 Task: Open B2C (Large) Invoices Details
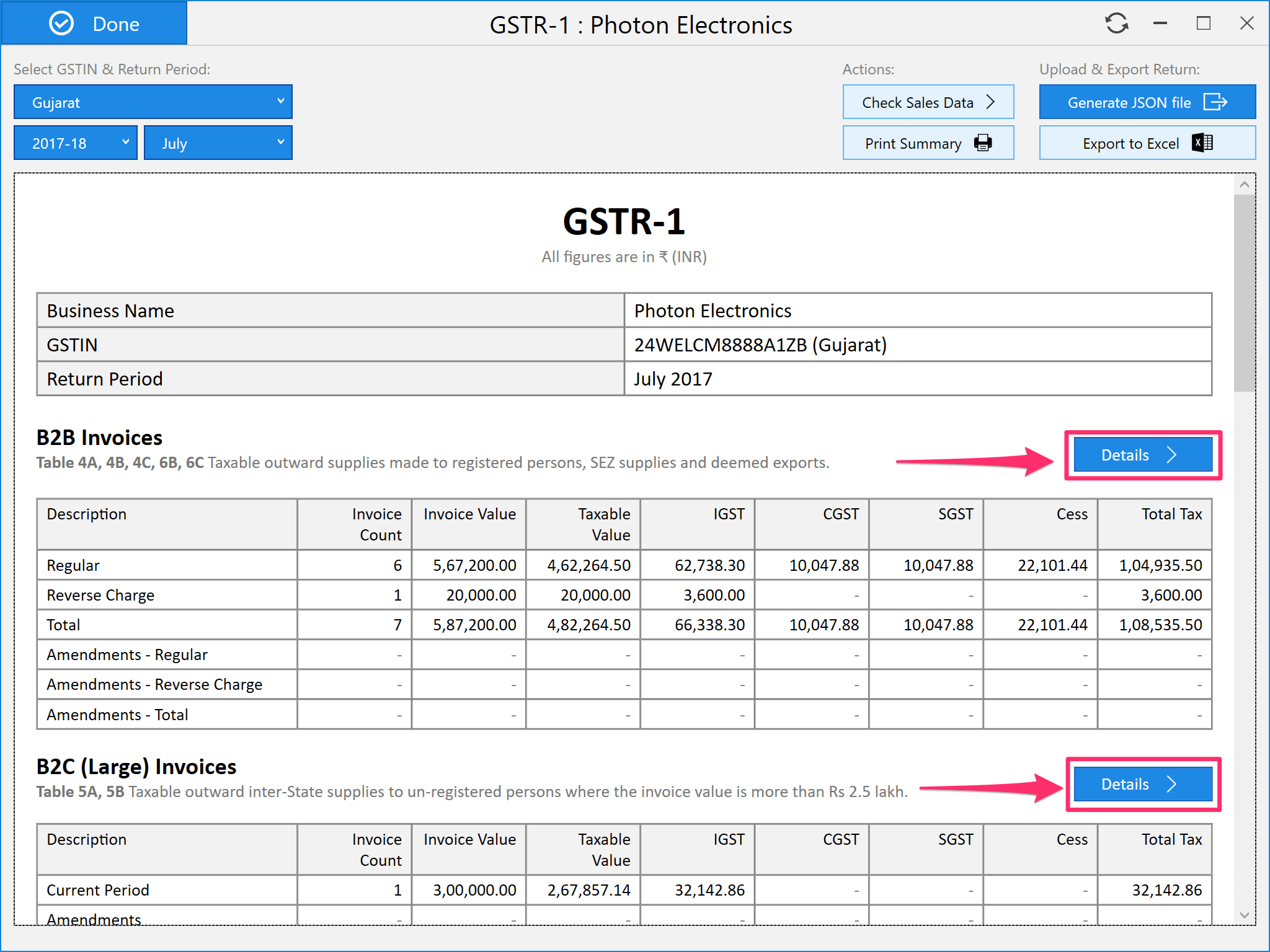click(x=1142, y=784)
